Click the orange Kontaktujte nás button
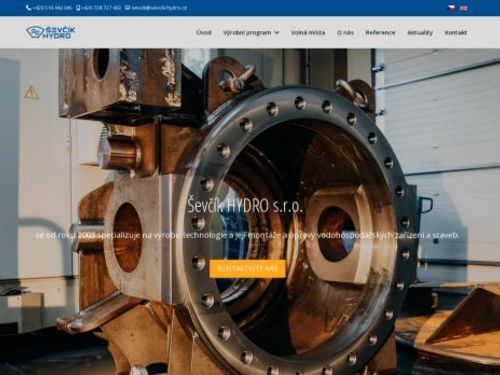The width and height of the screenshot is (500, 375). tap(248, 269)
